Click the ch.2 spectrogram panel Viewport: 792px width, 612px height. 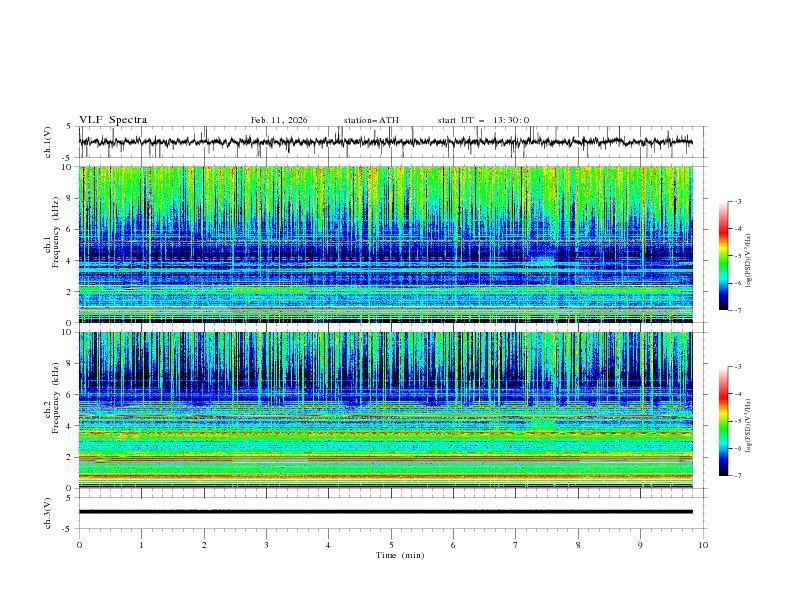tap(385, 410)
